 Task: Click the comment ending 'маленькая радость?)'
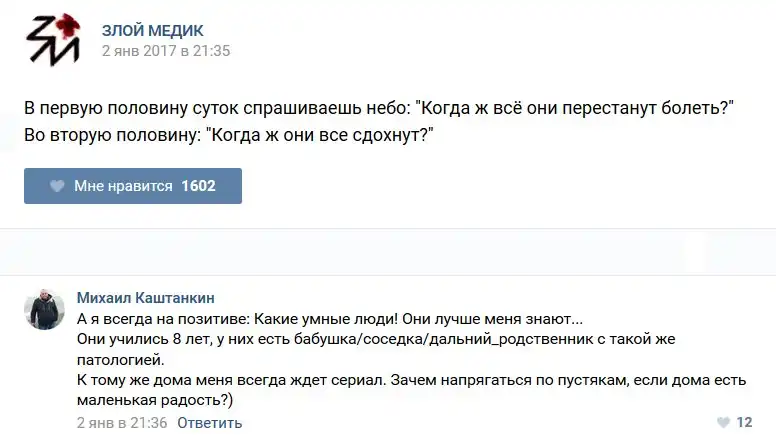[154, 401]
